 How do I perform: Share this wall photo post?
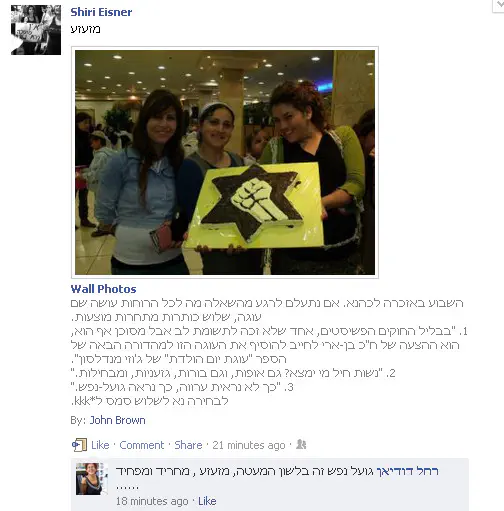click(188, 445)
